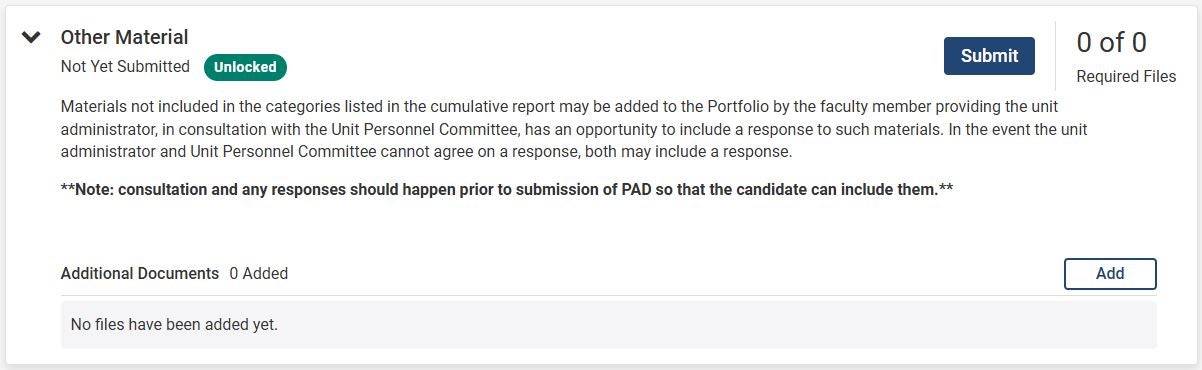This screenshot has width=1202, height=370.
Task: Click the bold Note about PAD submission
Action: pos(507,190)
